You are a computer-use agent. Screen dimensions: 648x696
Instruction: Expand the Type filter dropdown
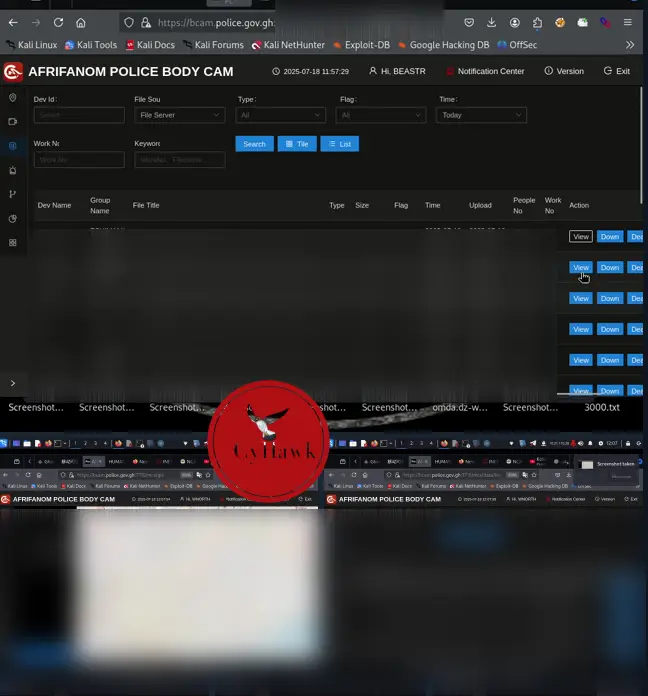281,115
